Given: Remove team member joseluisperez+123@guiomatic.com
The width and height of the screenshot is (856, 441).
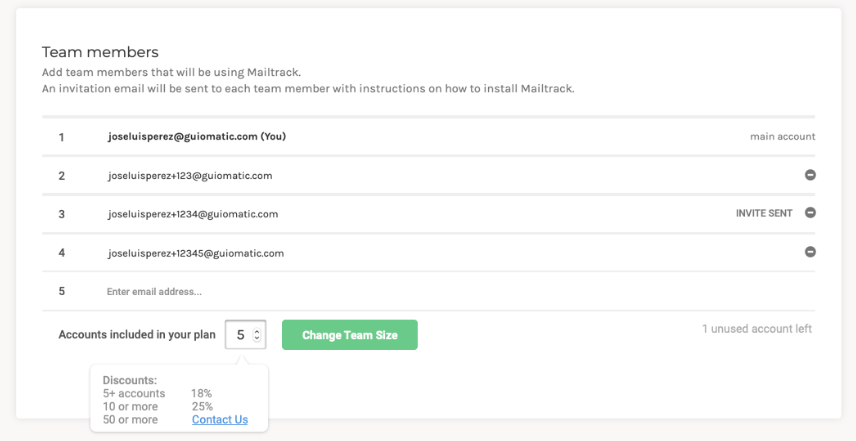Looking at the screenshot, I should (x=810, y=175).
